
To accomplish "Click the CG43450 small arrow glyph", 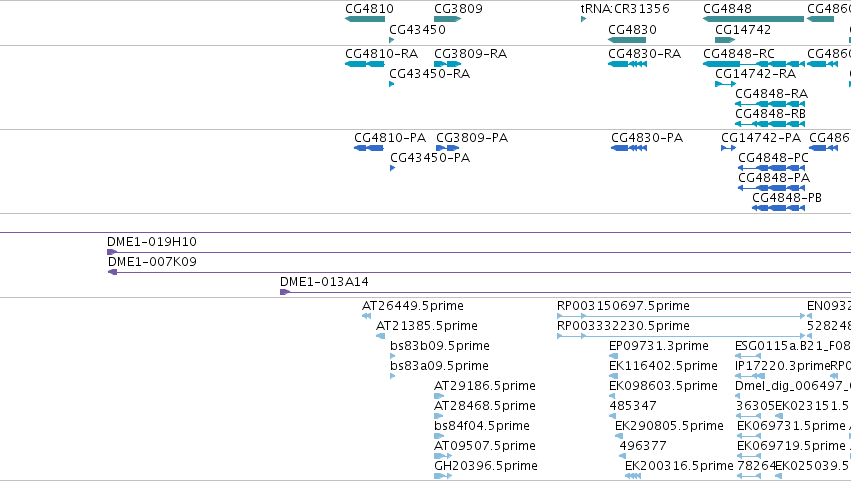I will [392, 40].
